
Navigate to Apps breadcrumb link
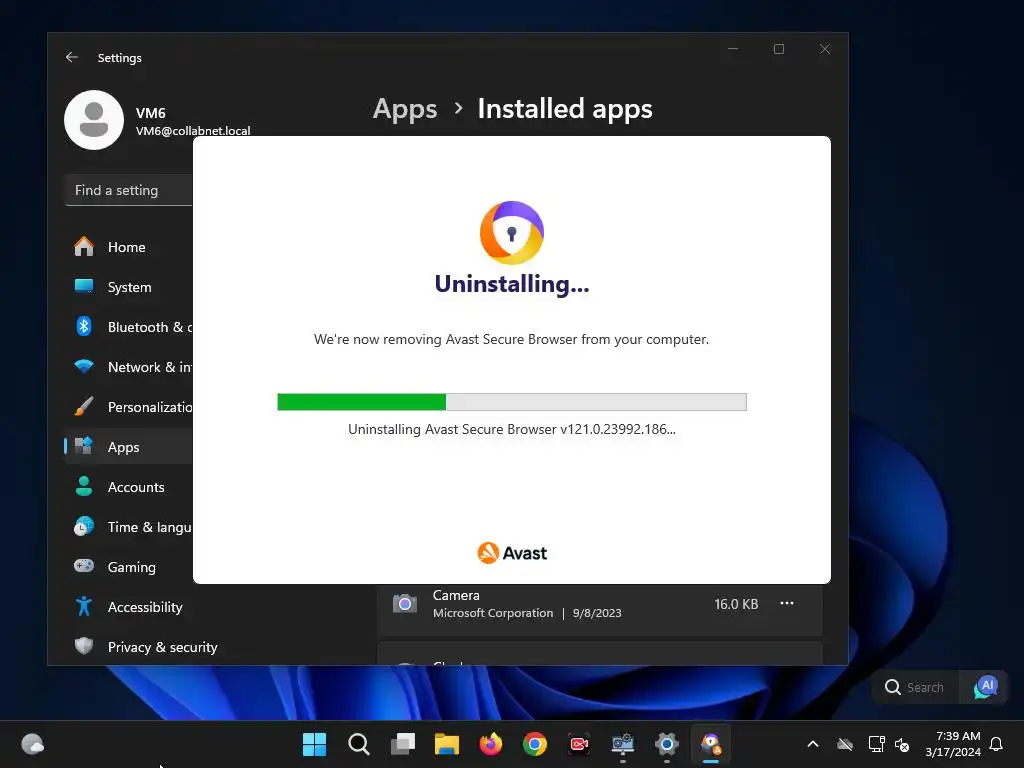click(405, 109)
